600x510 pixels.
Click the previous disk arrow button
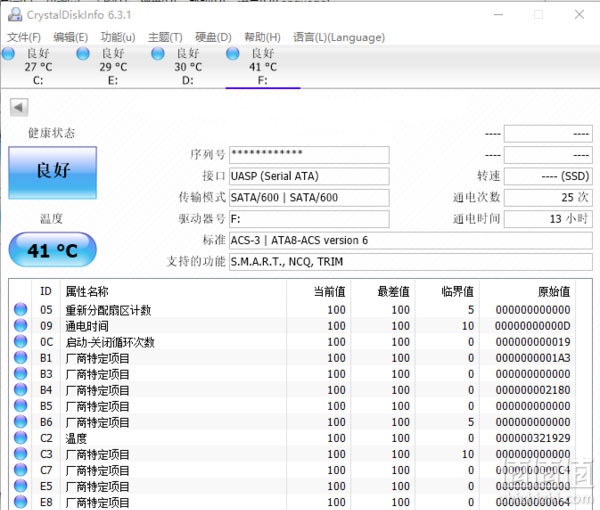click(x=19, y=107)
